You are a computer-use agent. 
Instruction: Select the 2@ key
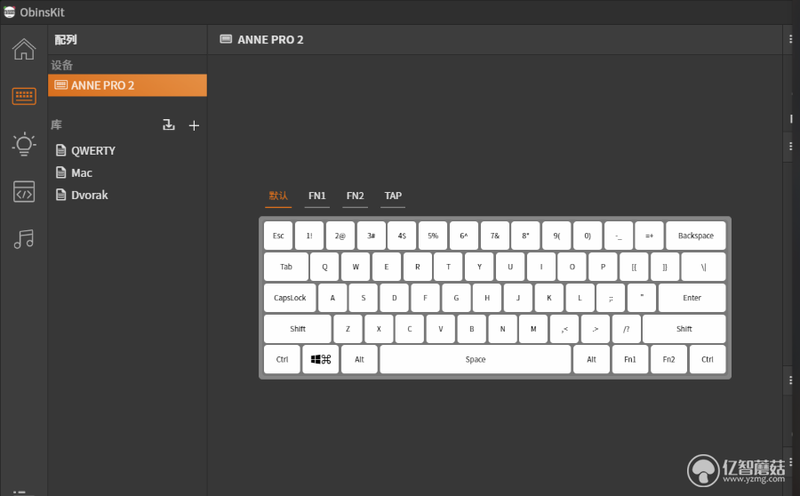click(340, 236)
